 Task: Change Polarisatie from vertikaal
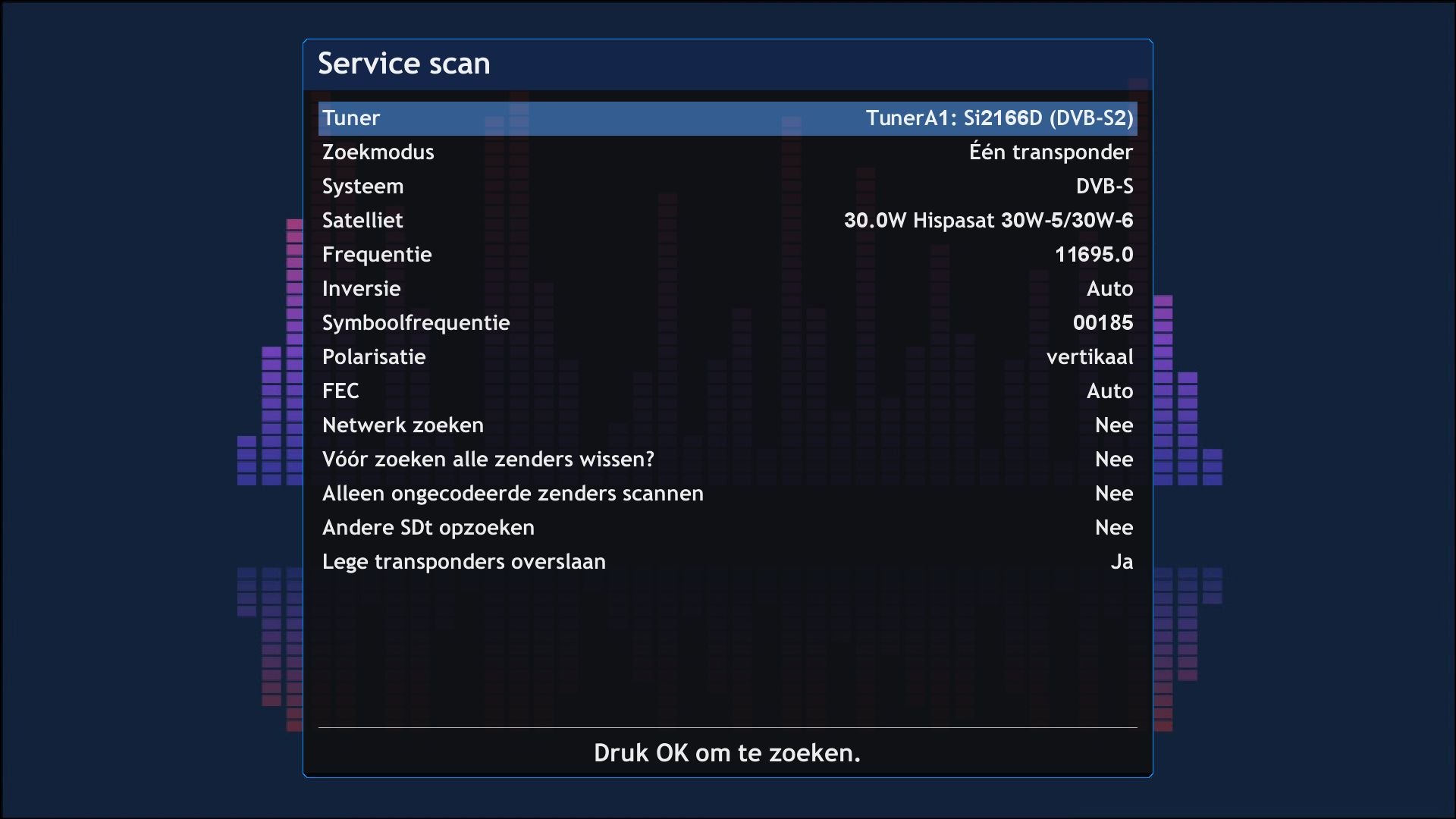coord(726,356)
